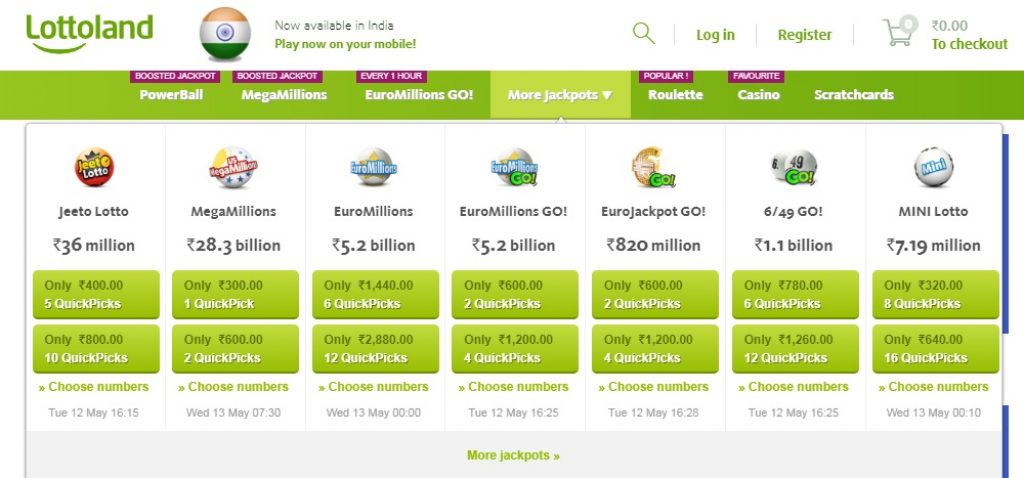Image resolution: width=1024 pixels, height=478 pixels.
Task: Select the MegaMillions ball icon
Action: (x=234, y=167)
